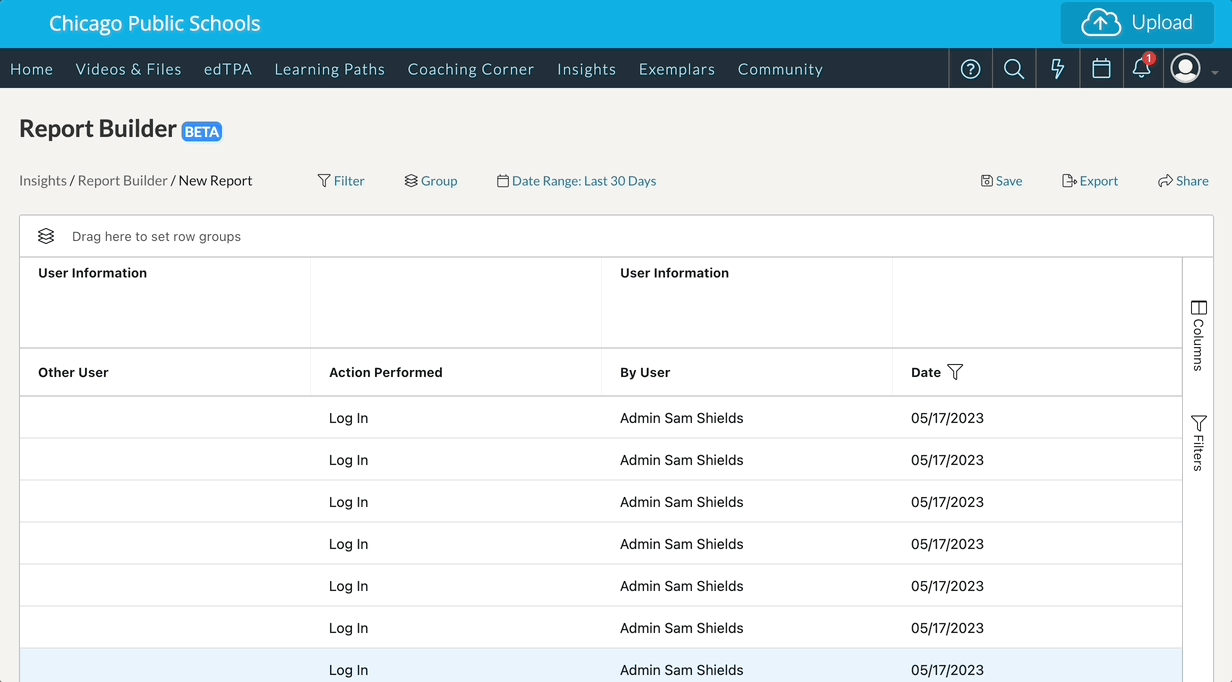Open the user profile avatar icon
Viewport: 1232px width, 682px height.
point(1185,68)
